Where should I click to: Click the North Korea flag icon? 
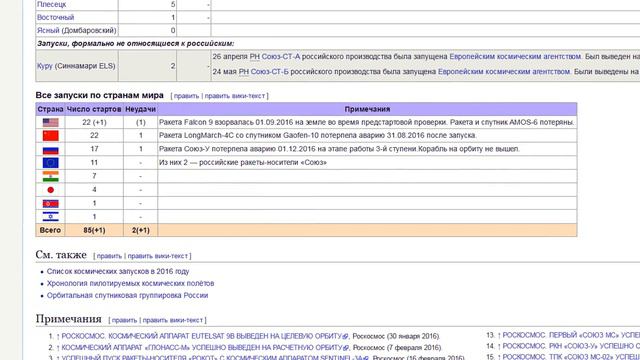click(x=51, y=203)
